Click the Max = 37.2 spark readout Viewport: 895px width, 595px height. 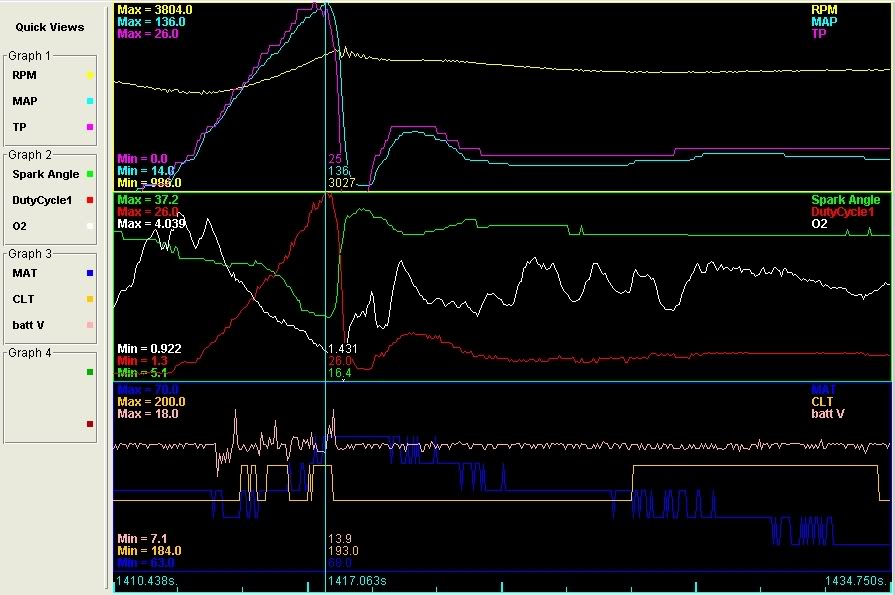pyautogui.click(x=148, y=199)
